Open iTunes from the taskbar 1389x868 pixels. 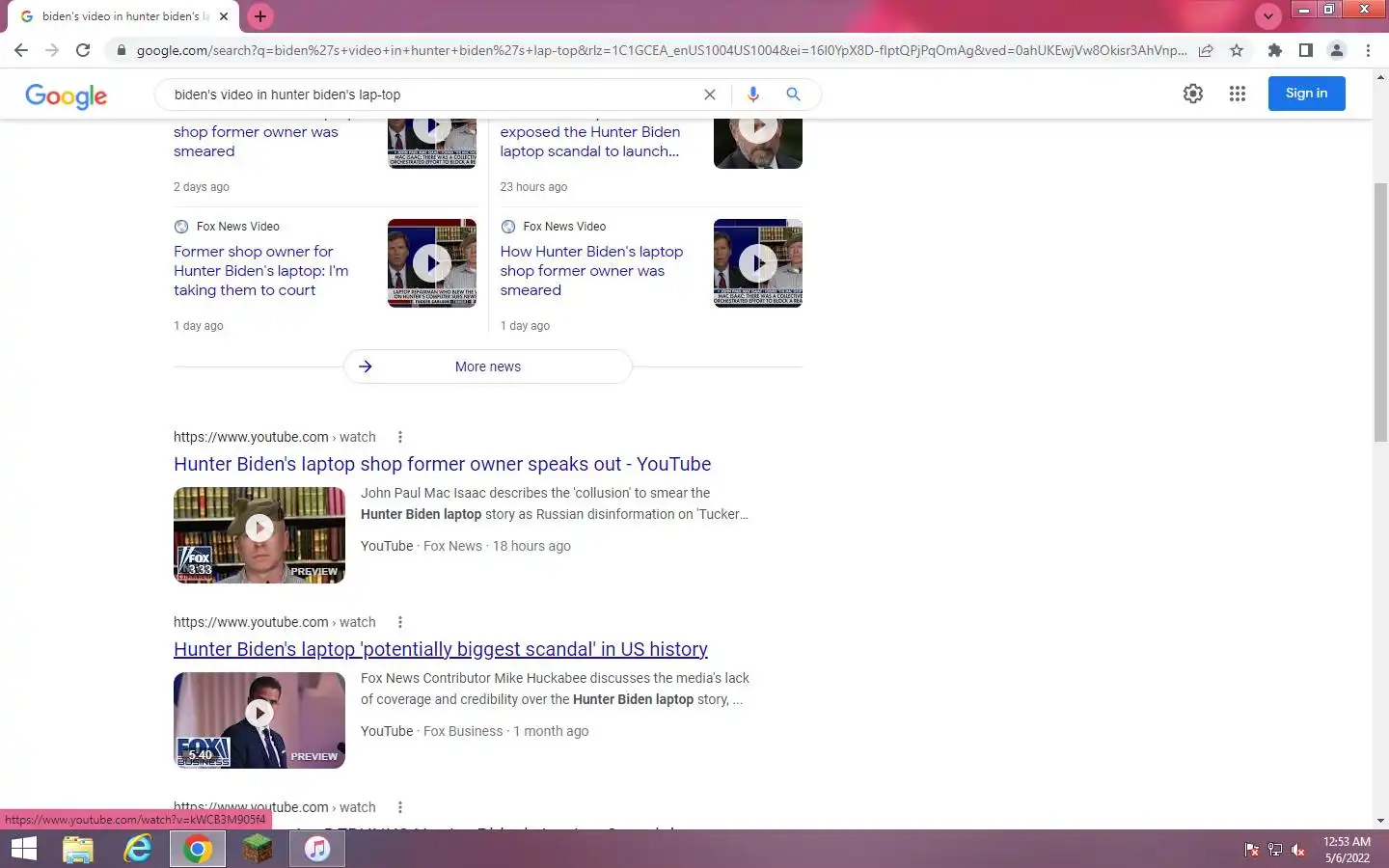click(x=317, y=849)
